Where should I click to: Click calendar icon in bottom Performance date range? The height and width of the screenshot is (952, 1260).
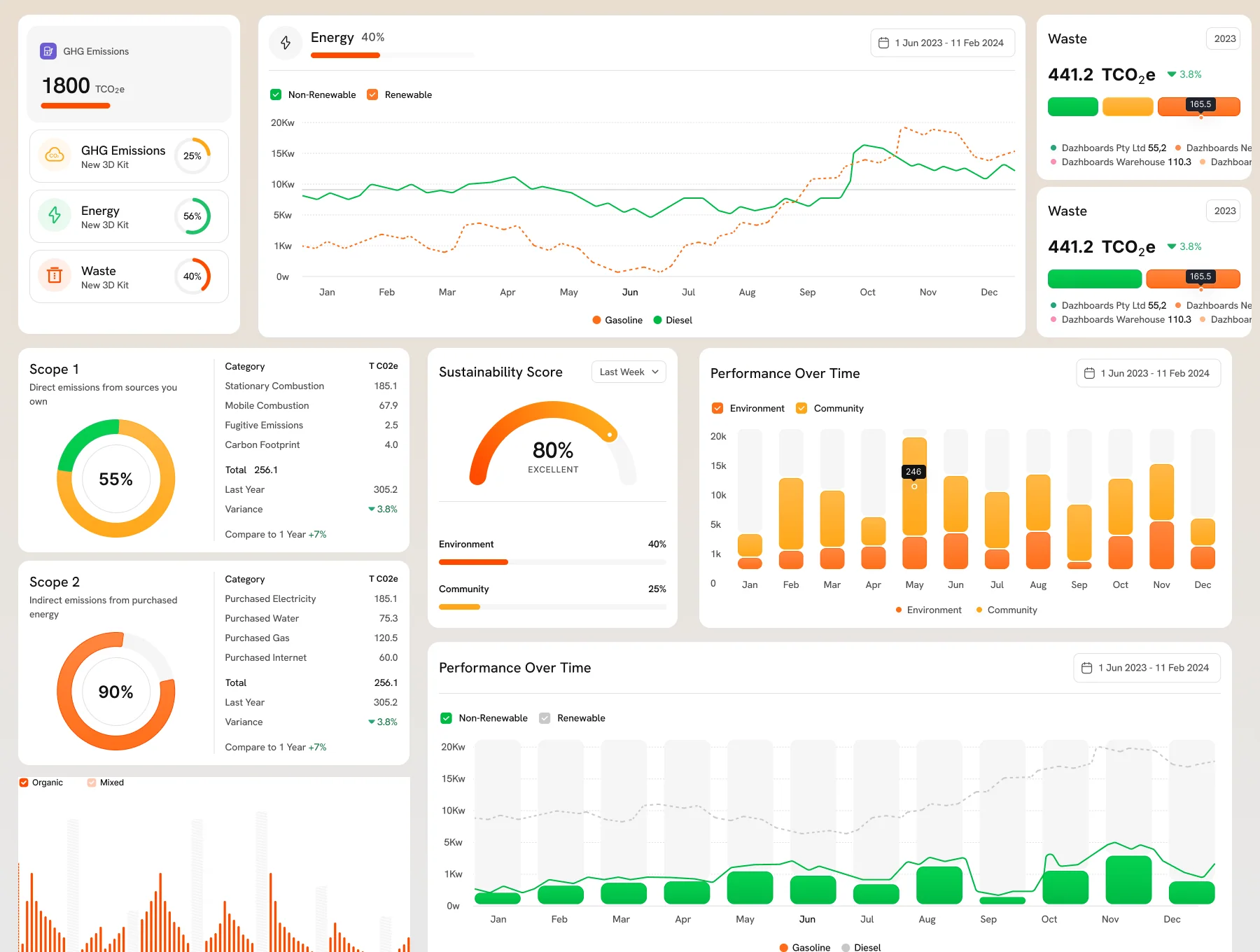tap(1086, 668)
